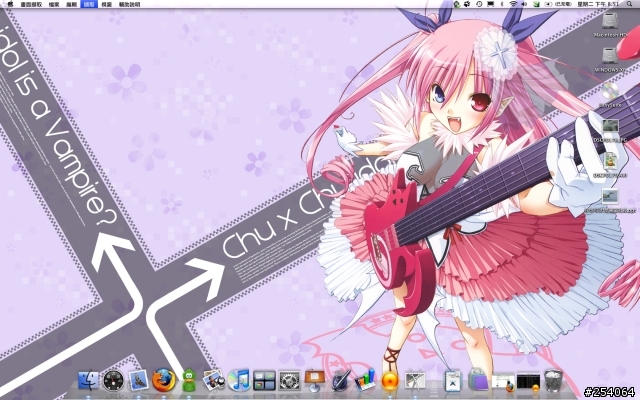
Task: Click green icon beside the battery indicator
Action: tap(536, 4)
